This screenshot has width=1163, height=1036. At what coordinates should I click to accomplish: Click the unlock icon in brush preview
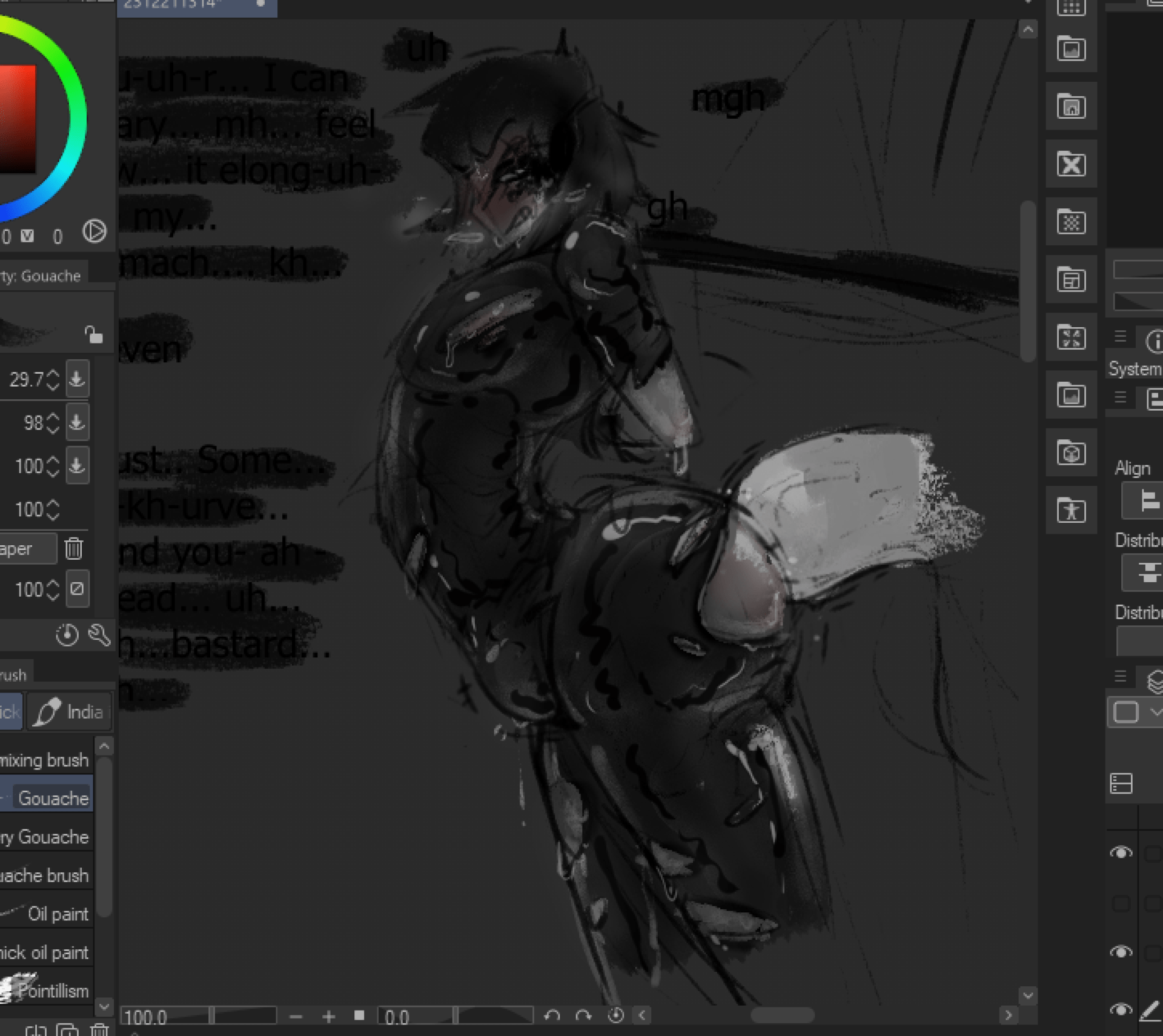pyautogui.click(x=93, y=334)
